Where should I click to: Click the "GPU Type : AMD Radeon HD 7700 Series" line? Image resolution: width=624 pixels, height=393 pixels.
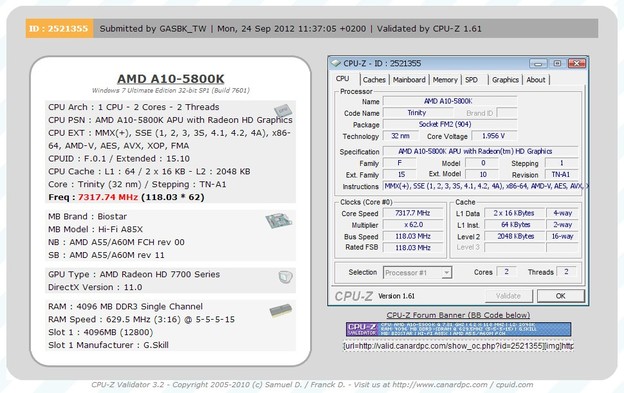click(x=134, y=274)
